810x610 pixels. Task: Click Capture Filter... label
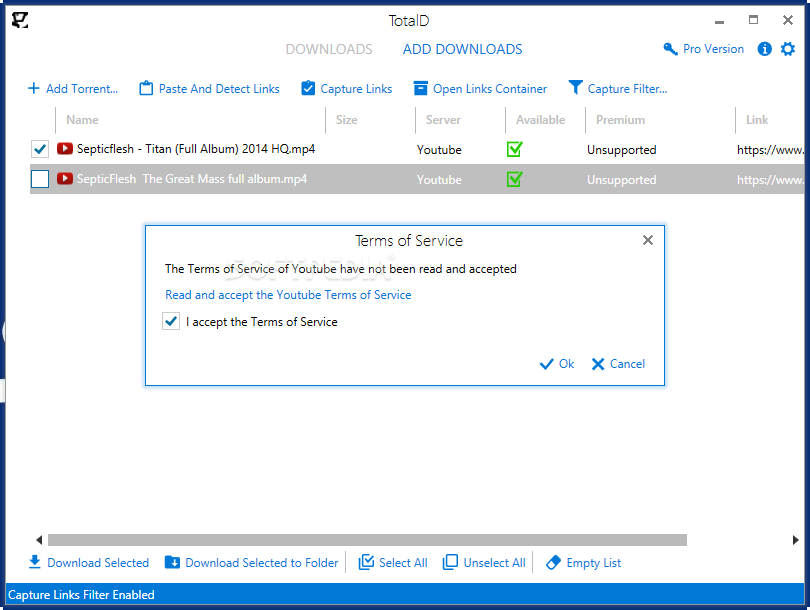click(627, 89)
